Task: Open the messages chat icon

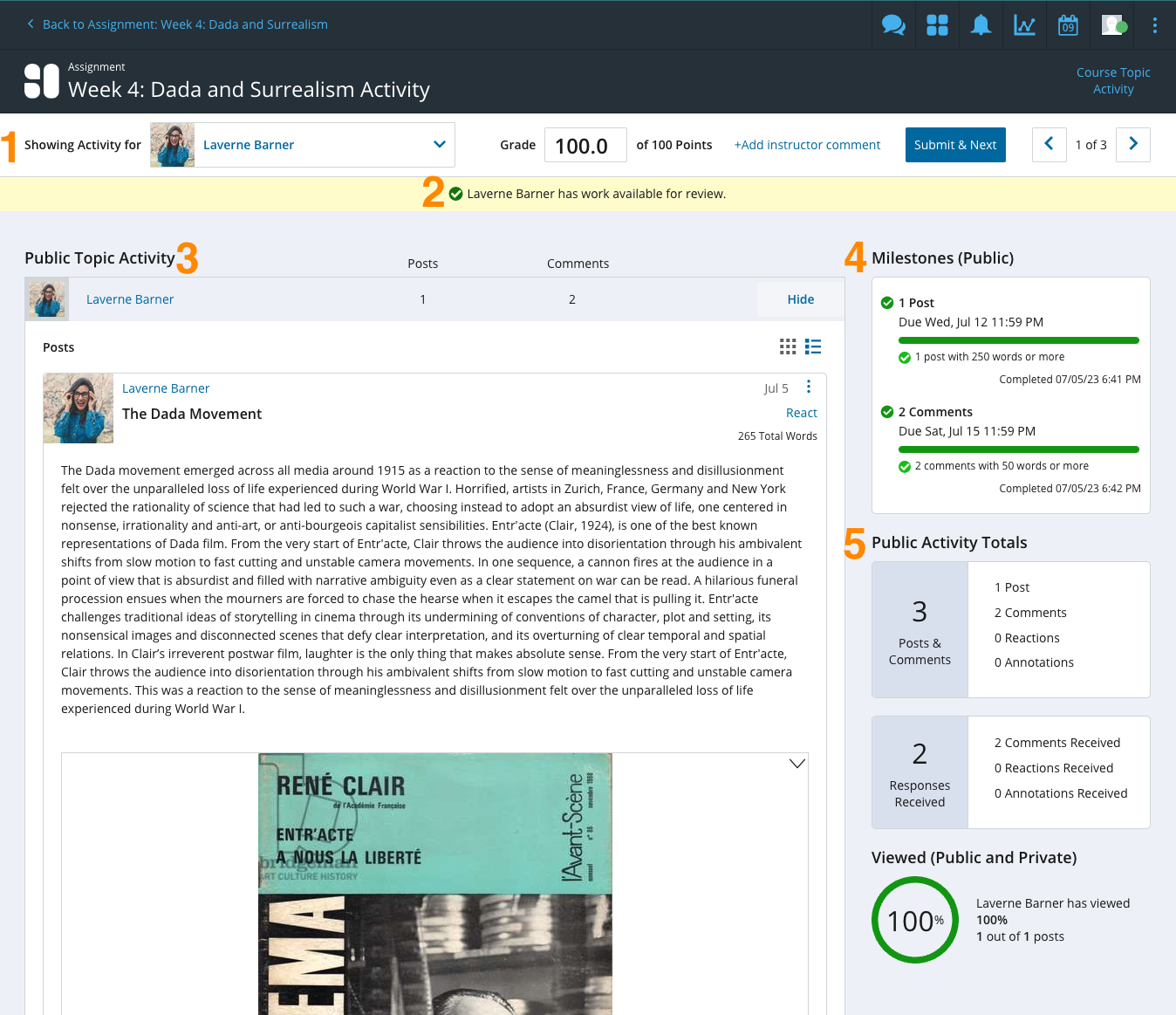Action: [x=892, y=24]
